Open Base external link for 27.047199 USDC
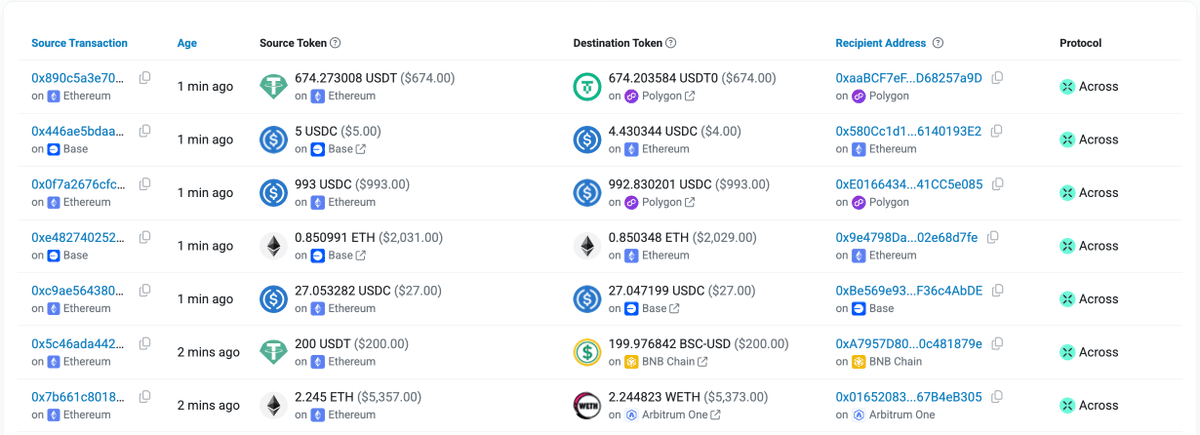Image resolution: width=1200 pixels, height=435 pixels. 675,308
